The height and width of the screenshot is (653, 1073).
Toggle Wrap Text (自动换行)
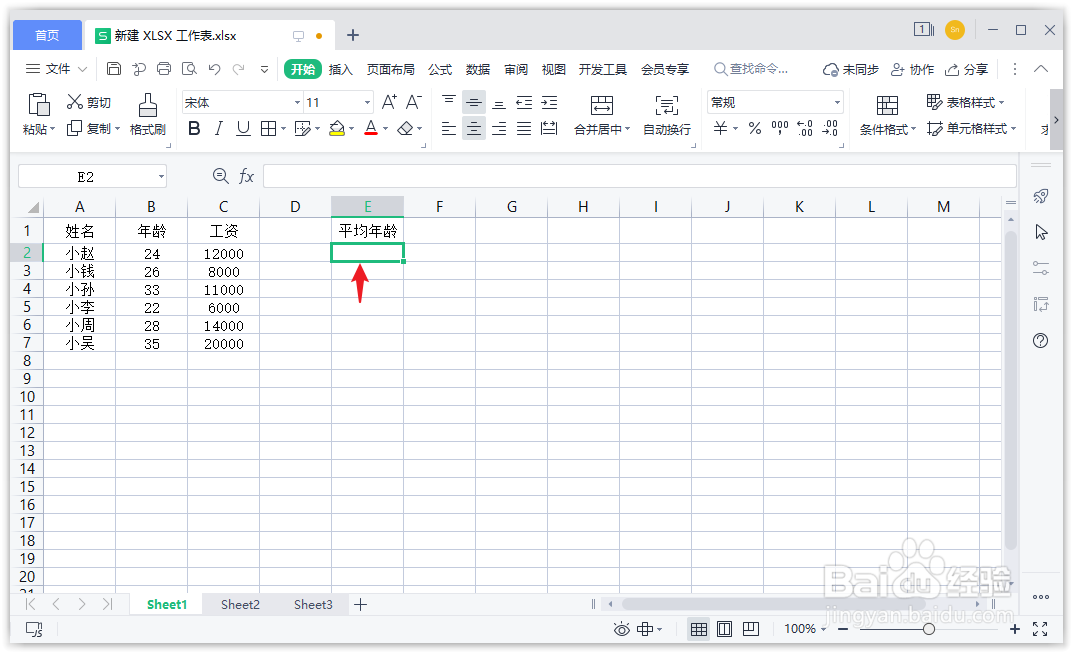click(667, 114)
